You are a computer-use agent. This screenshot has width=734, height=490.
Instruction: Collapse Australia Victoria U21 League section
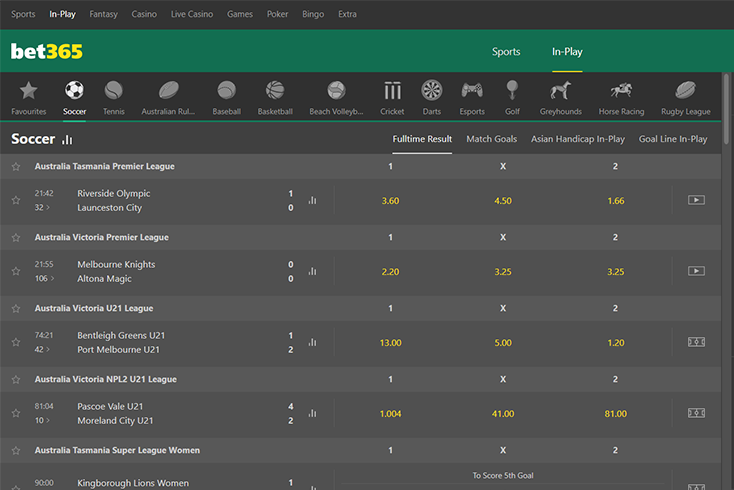(94, 308)
